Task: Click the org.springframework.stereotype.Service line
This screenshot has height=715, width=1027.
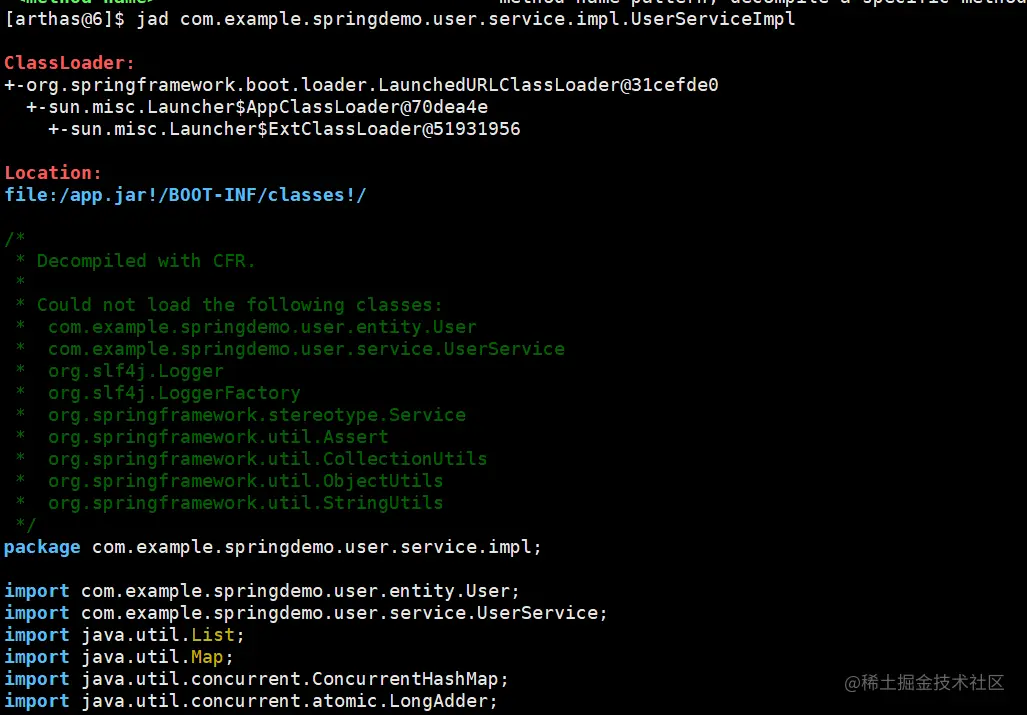Action: coord(240,414)
